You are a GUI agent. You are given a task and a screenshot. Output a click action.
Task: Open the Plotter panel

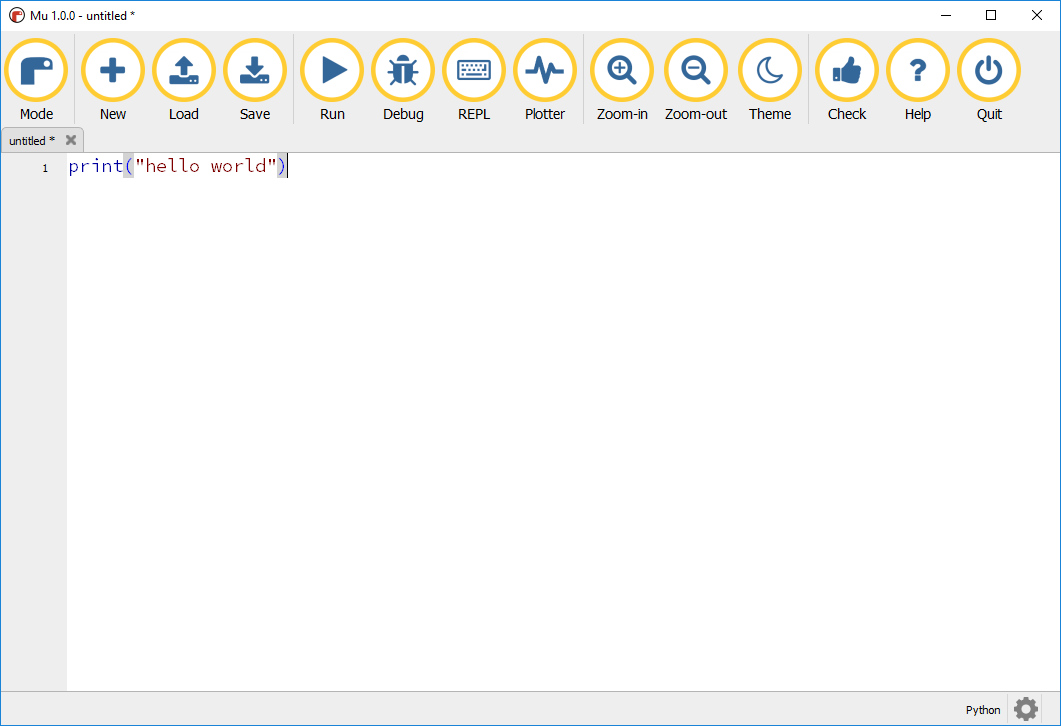[544, 70]
